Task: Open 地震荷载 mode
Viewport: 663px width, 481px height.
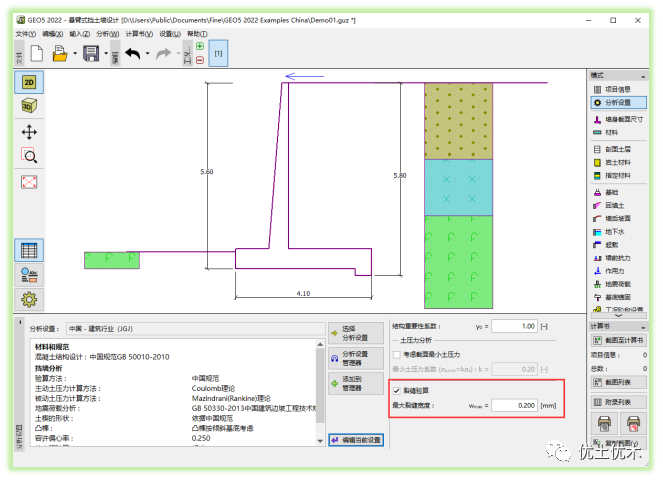Action: point(618,284)
